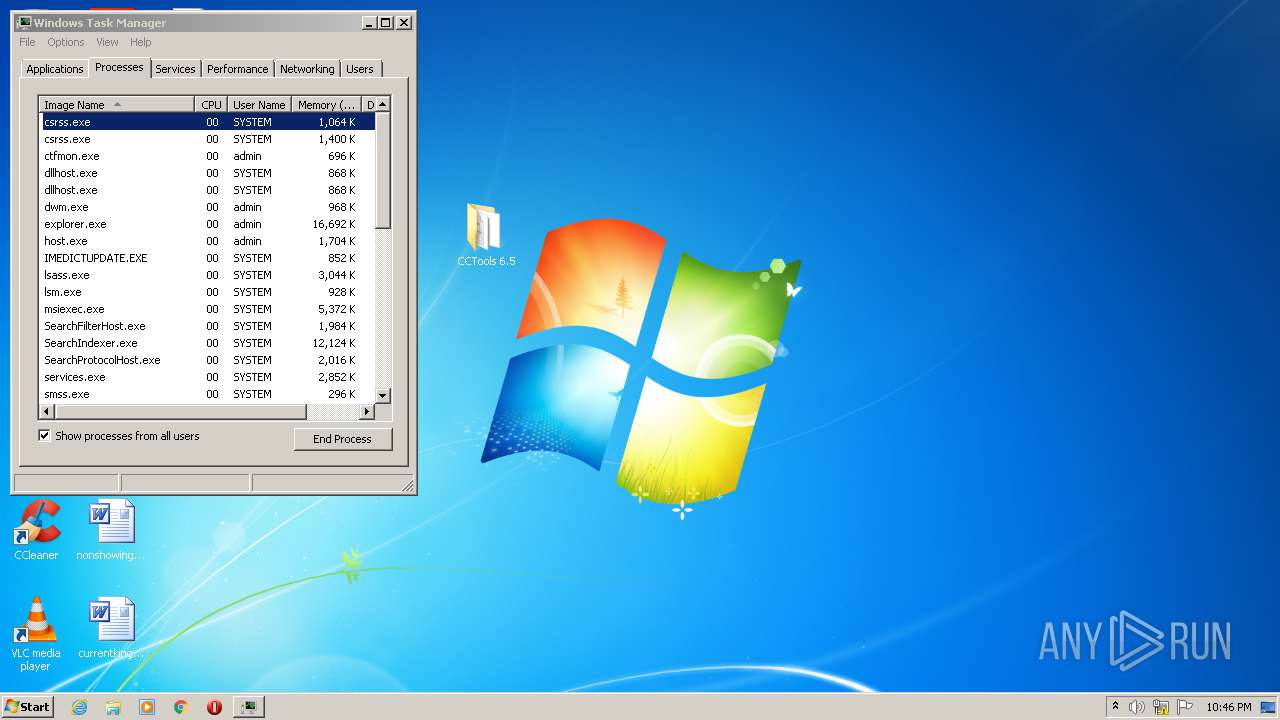
Task: Select the lsass.exe process
Action: tap(208, 275)
